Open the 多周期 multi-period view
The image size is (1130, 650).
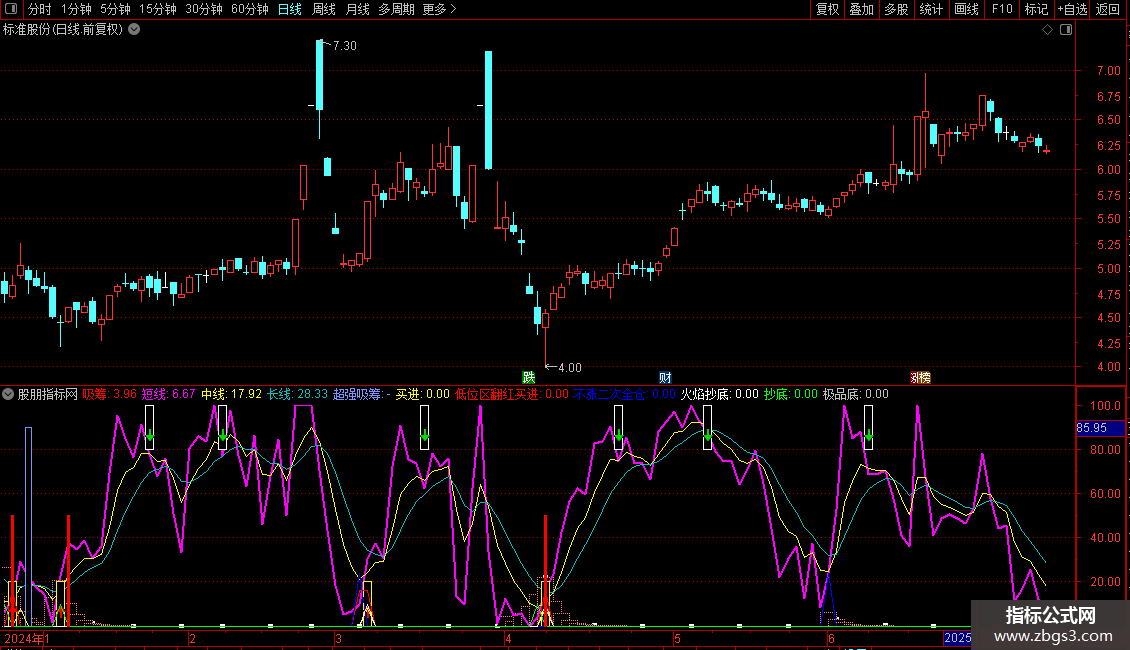coord(396,9)
